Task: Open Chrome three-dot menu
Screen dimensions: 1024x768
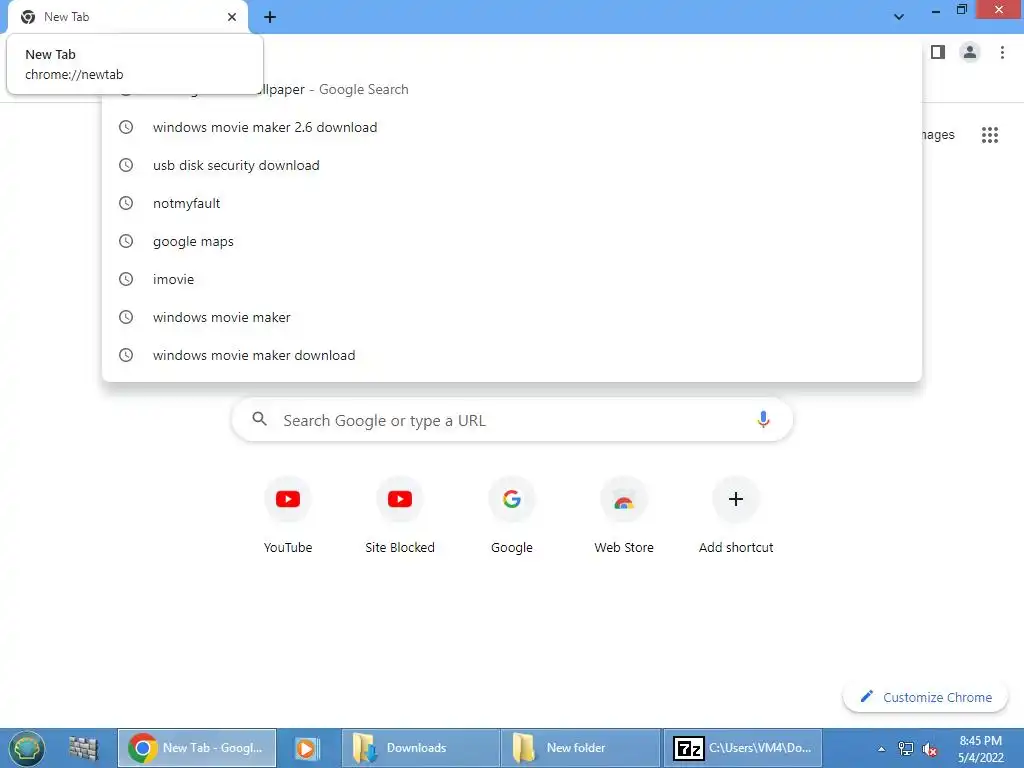Action: (x=1002, y=52)
